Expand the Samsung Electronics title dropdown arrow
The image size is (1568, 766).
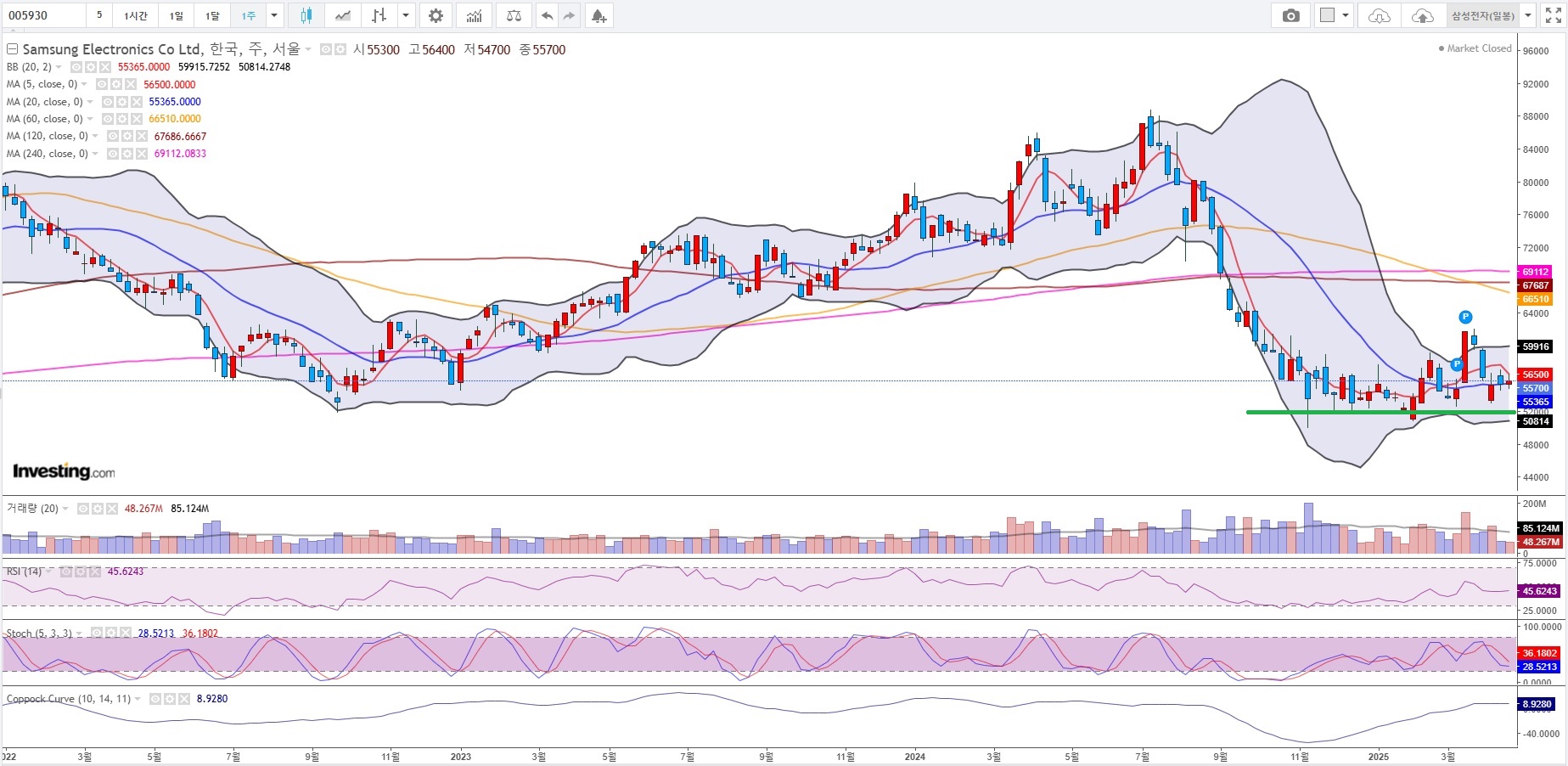click(308, 50)
